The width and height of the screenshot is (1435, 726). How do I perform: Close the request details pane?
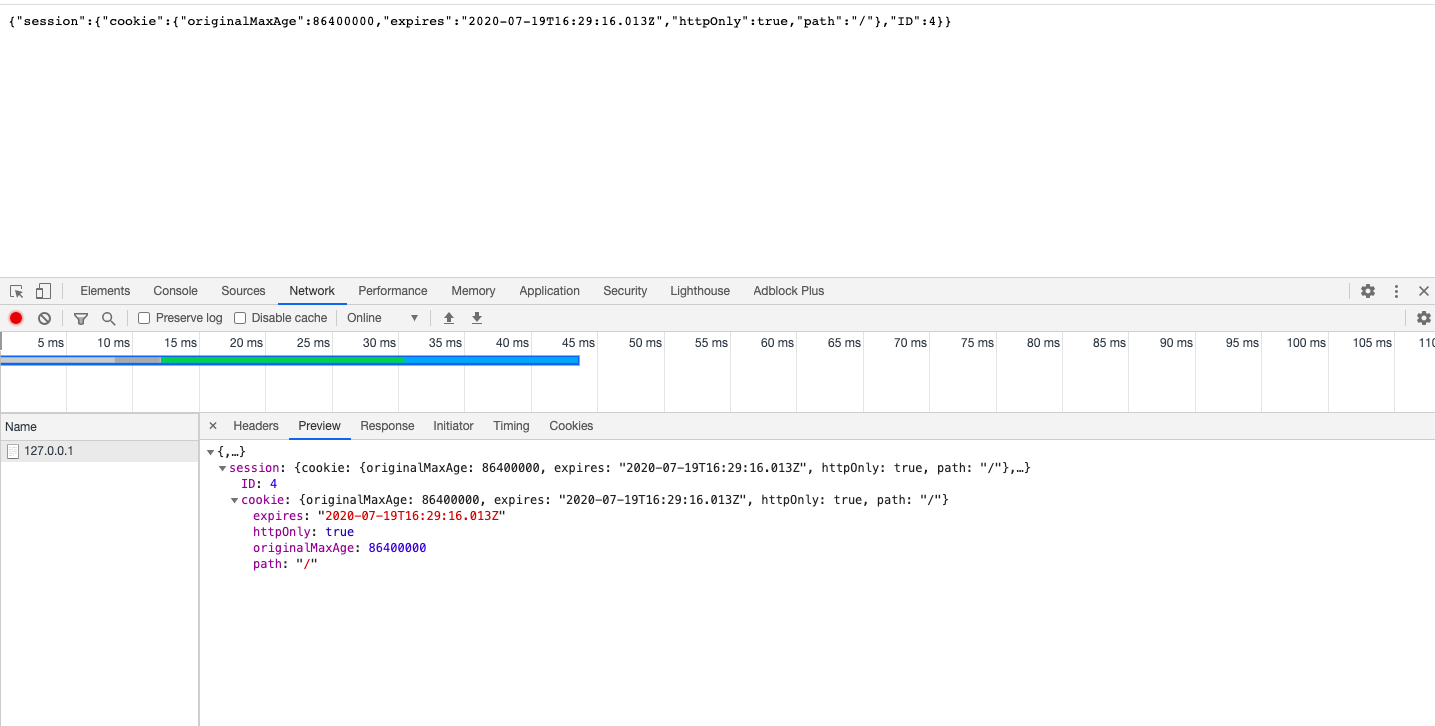(x=212, y=426)
